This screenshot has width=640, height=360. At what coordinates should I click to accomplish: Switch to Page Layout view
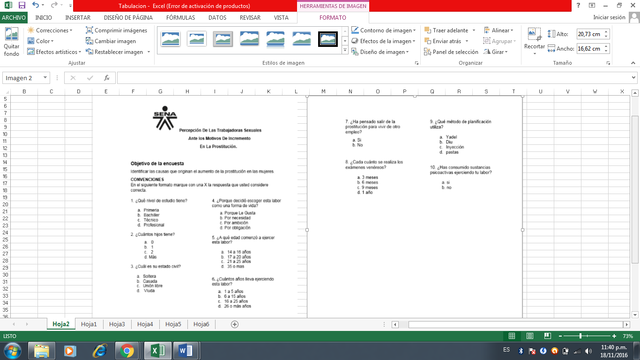(529, 336)
